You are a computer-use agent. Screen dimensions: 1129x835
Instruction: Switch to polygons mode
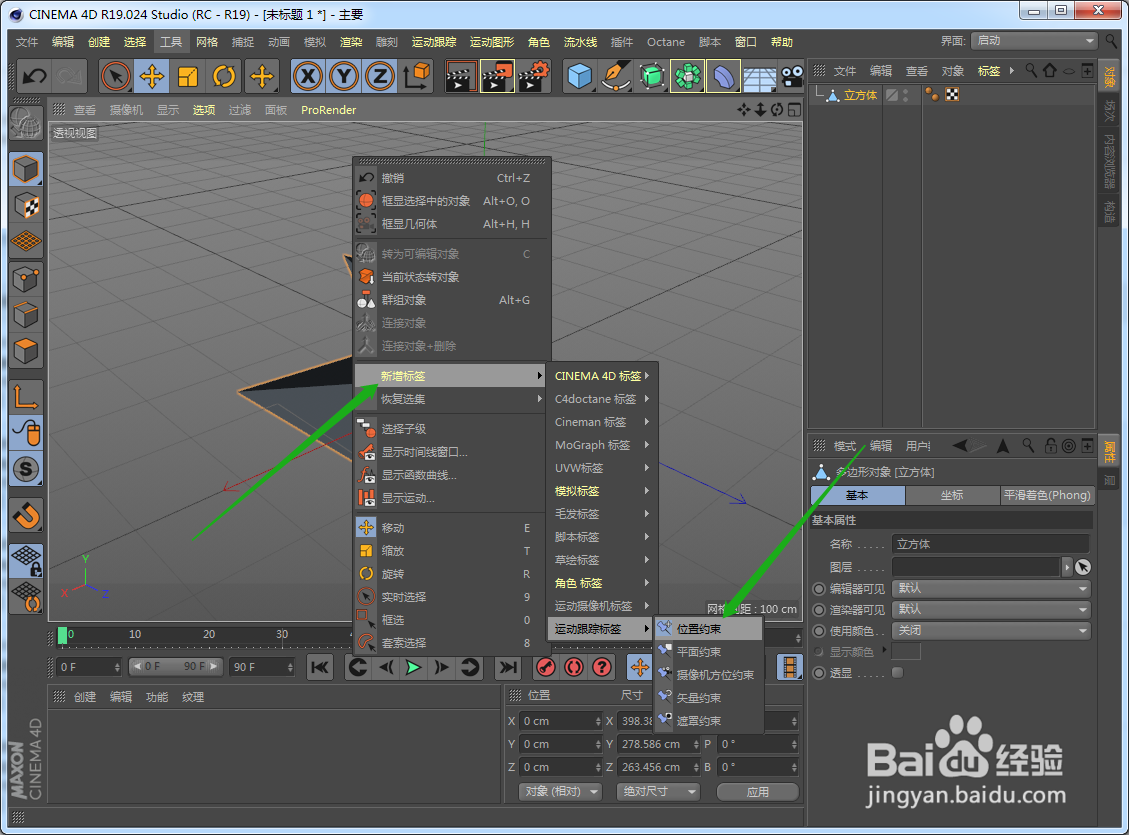(26, 351)
